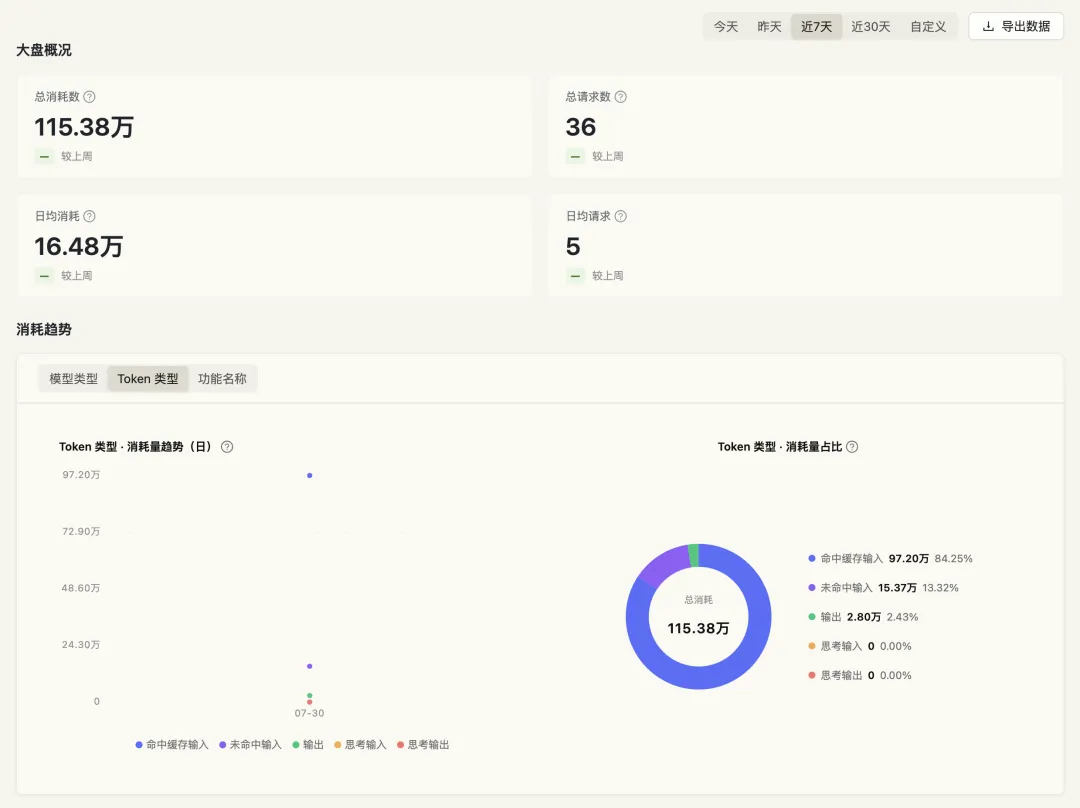
Task: Open the 自定义 date range option
Action: [x=928, y=27]
